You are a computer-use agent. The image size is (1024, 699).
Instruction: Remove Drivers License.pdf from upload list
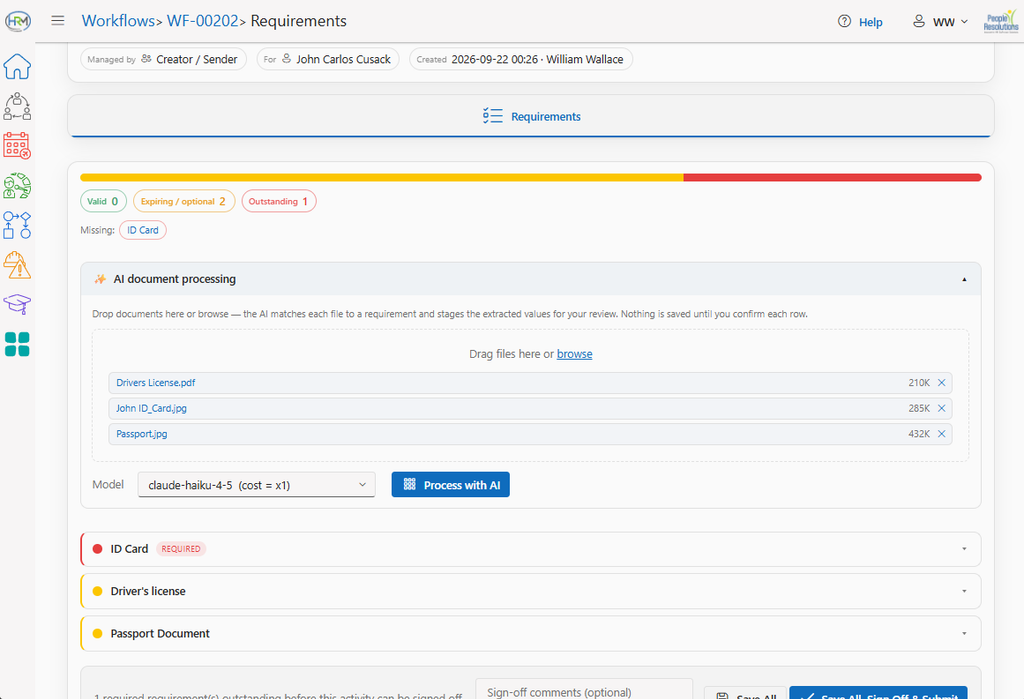point(941,383)
